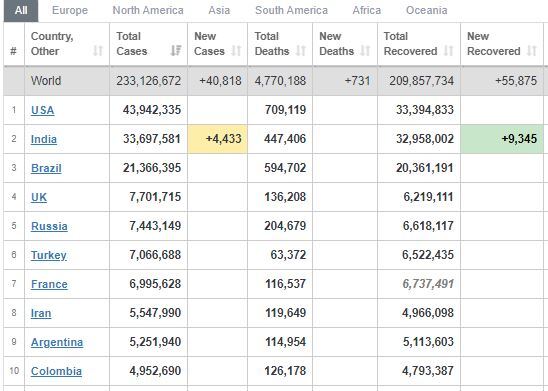Open the Asia tab

click(x=219, y=10)
